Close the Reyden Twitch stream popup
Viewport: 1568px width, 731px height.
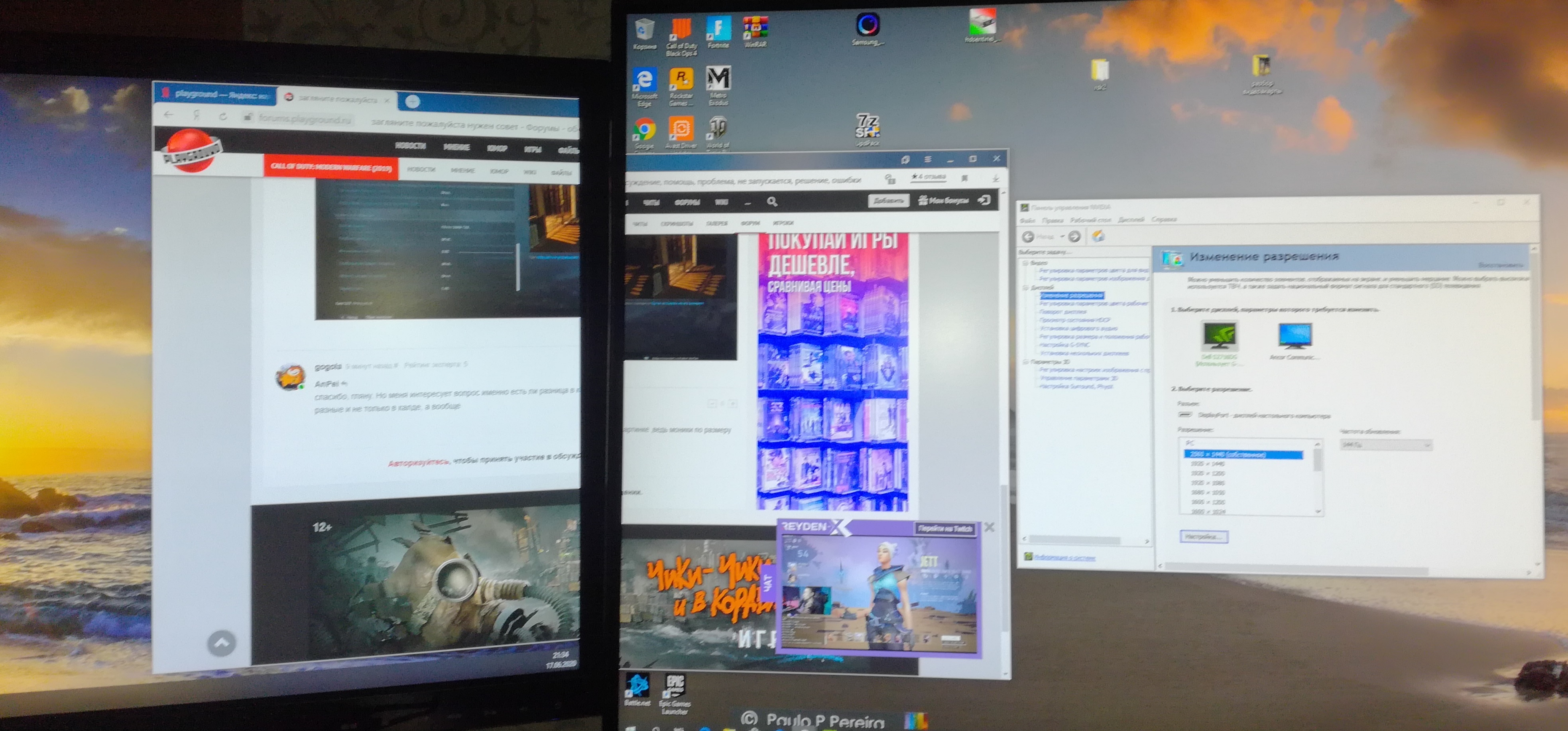click(990, 527)
